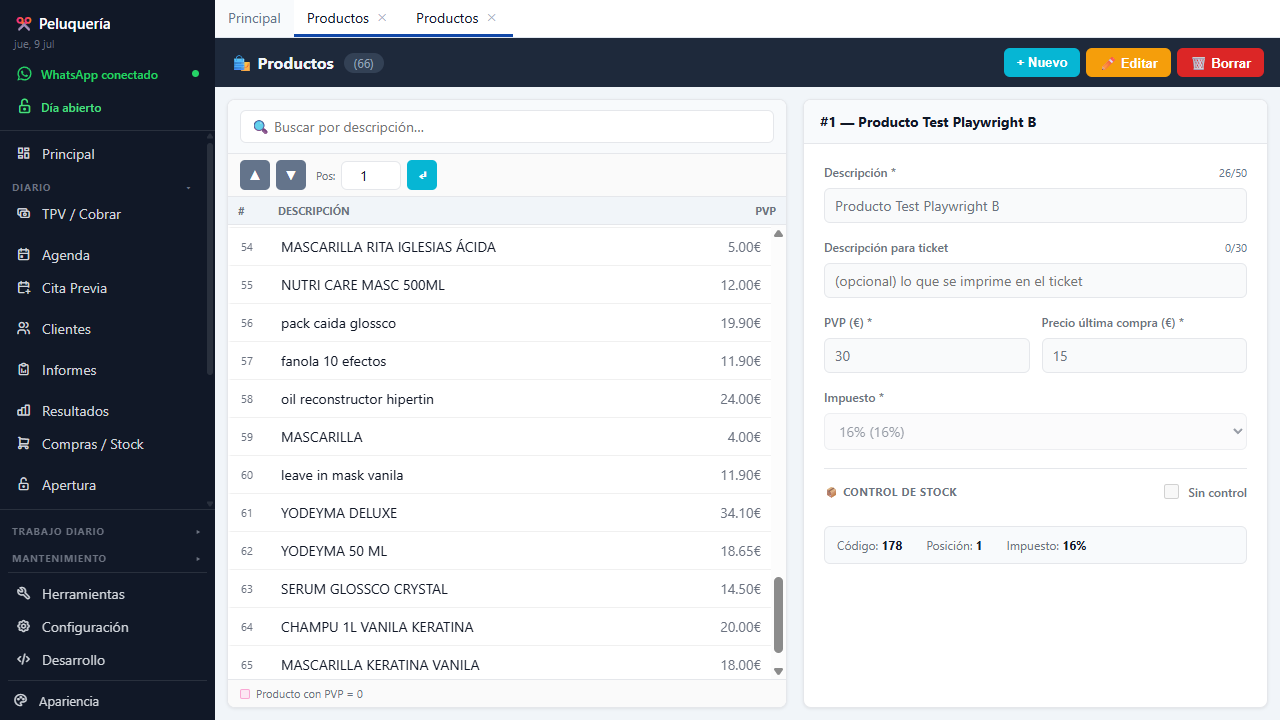Sort by the DESCRIPCIÓN column header

tap(314, 211)
